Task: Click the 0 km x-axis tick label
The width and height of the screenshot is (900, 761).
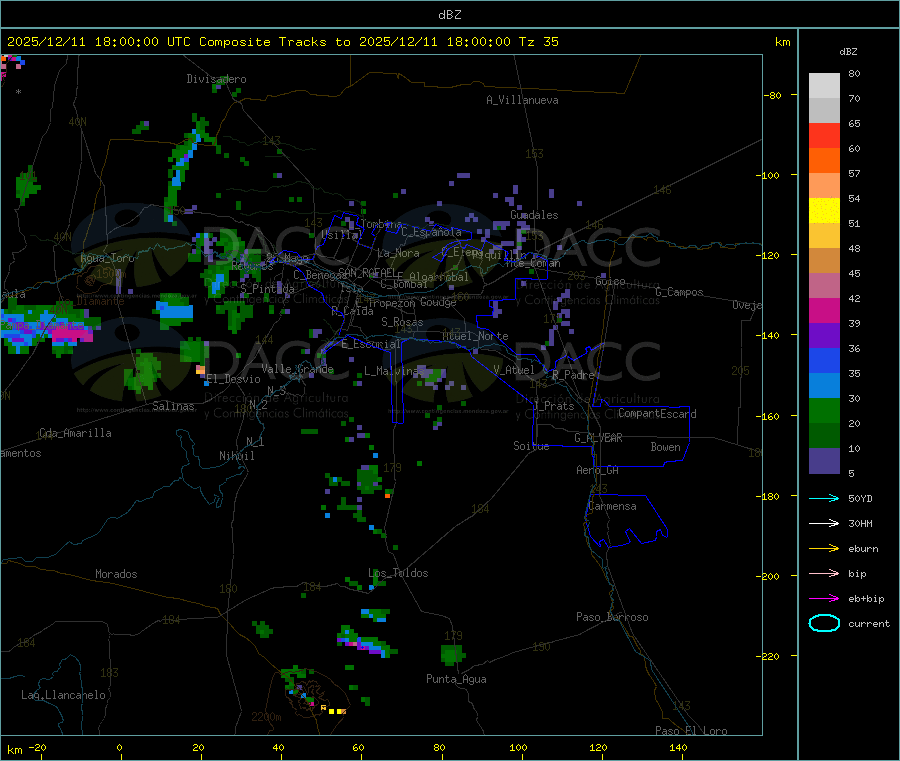Action: click(x=119, y=747)
